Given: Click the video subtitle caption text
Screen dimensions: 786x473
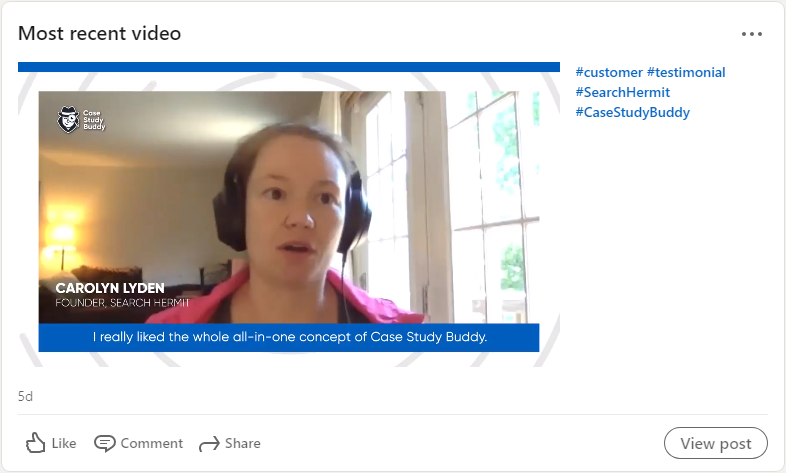Looking at the screenshot, I should pos(289,337).
